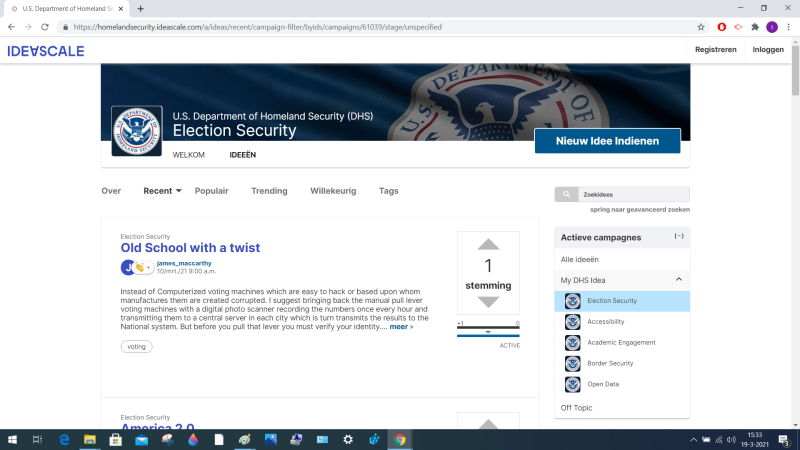Open the Chrome three-dot menu
Screen dimensions: 800x450
point(788,27)
